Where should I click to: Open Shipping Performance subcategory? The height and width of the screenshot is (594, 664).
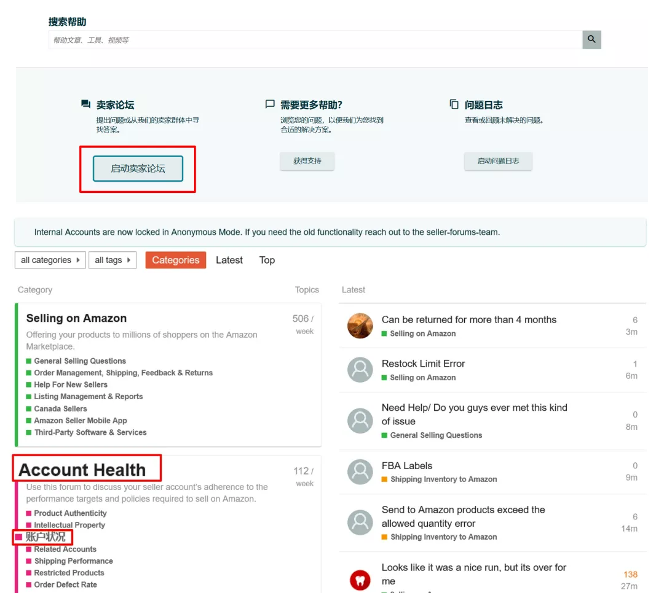coord(73,561)
